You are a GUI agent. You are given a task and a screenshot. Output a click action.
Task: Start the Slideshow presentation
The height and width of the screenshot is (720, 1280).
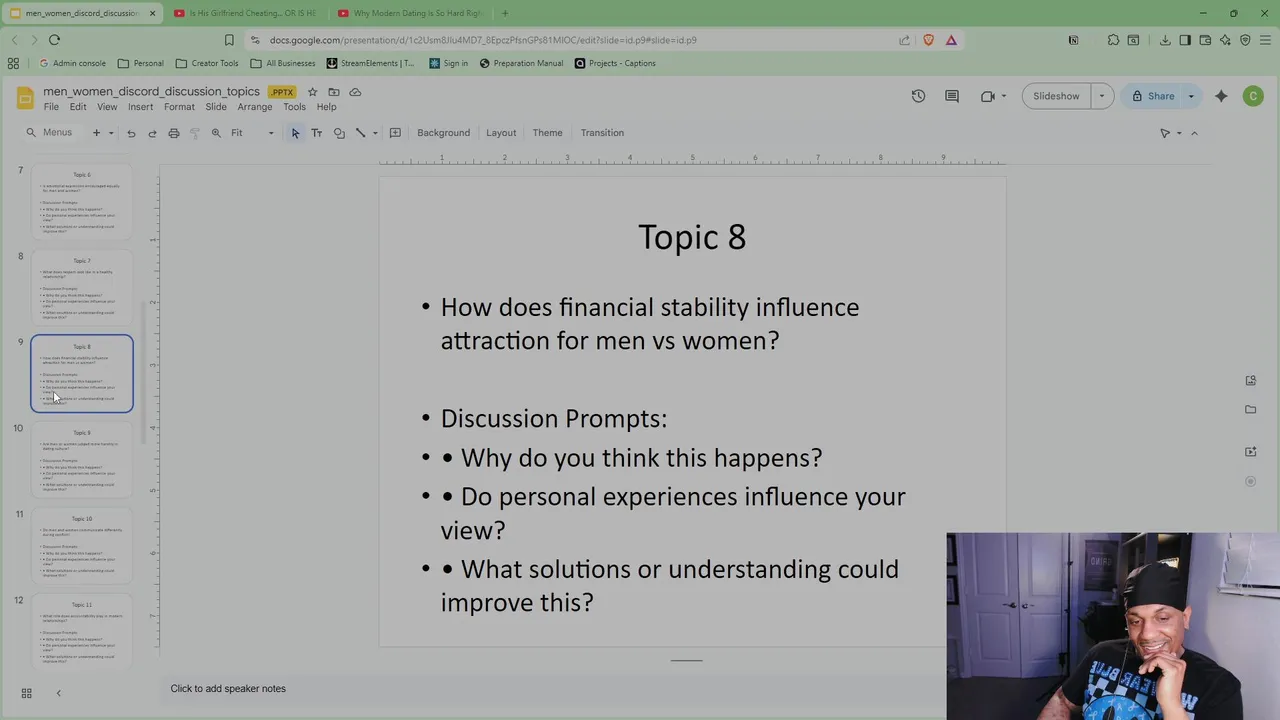pos(1056,96)
